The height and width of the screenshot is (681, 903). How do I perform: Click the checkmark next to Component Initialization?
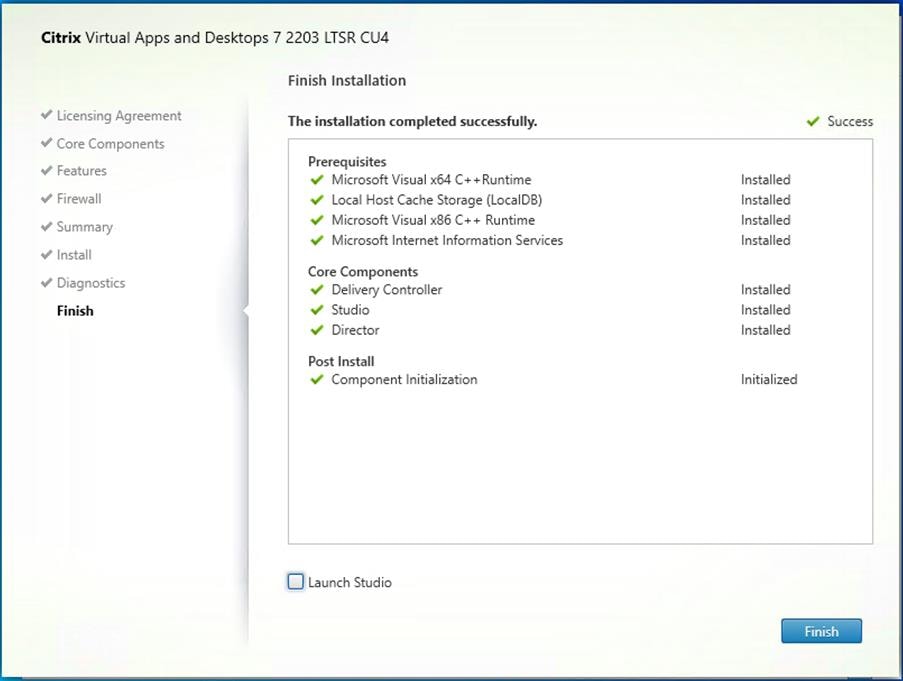pos(317,379)
